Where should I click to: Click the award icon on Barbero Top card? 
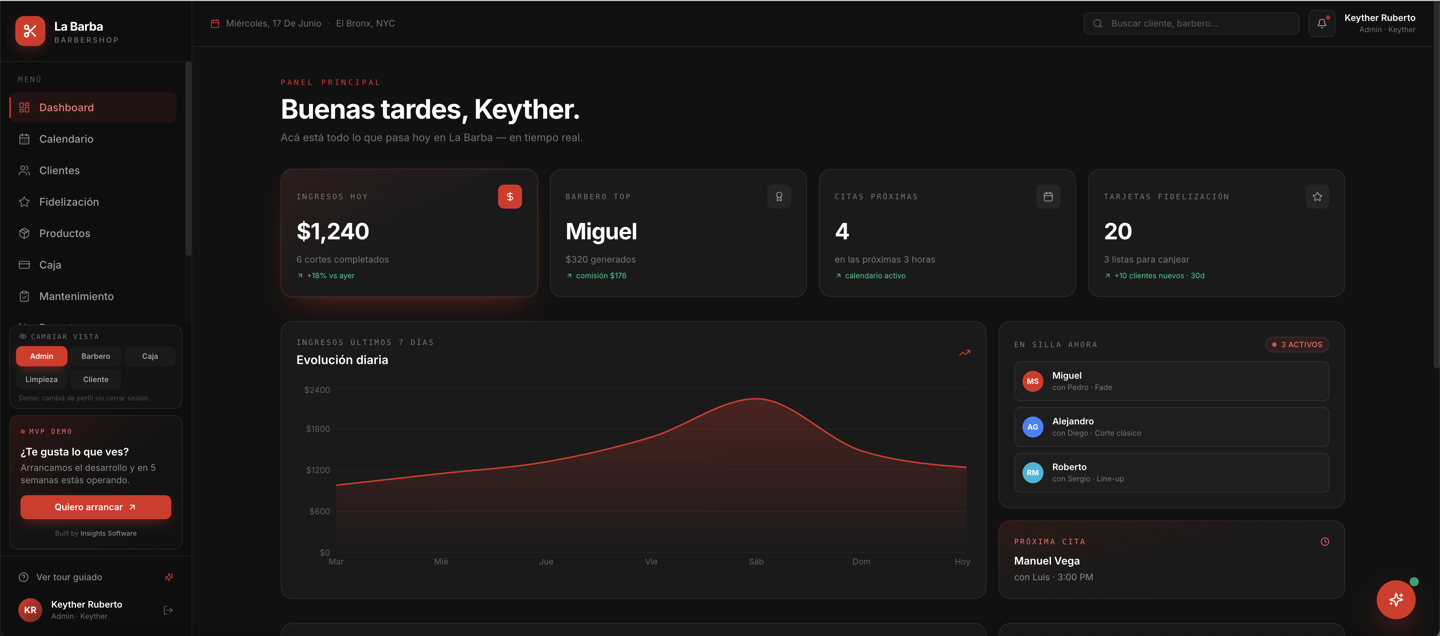[x=779, y=197]
